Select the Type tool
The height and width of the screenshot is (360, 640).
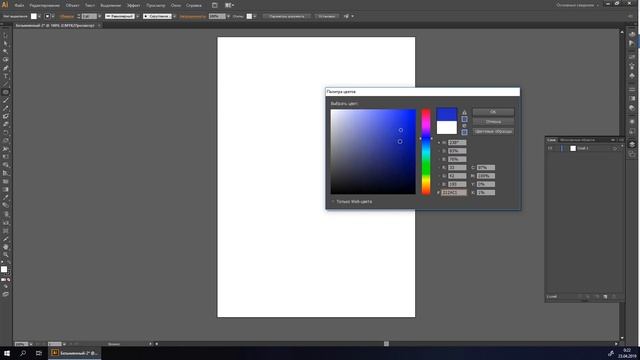pyautogui.click(x=5, y=76)
